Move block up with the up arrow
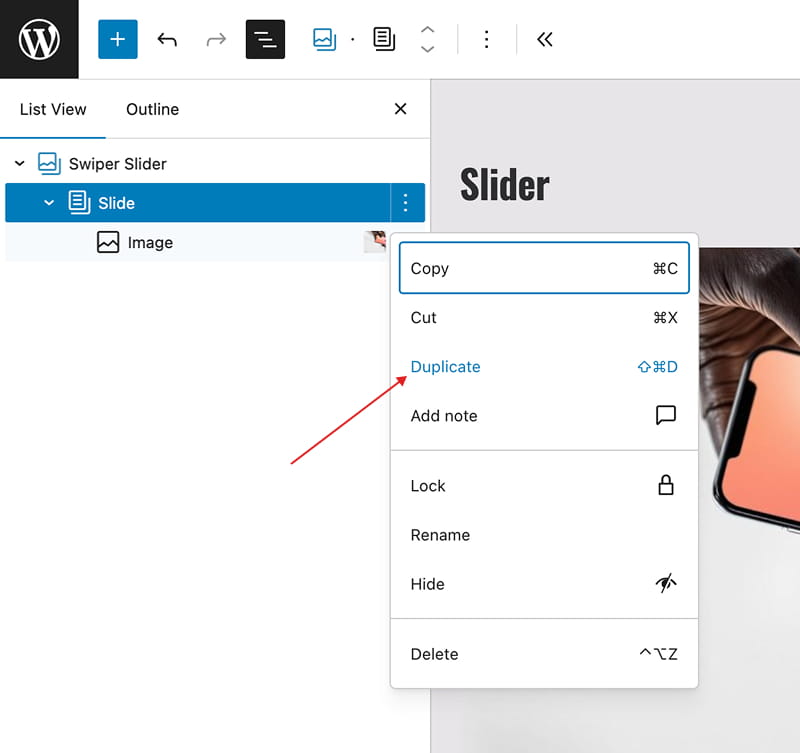800x753 pixels. (x=427, y=30)
